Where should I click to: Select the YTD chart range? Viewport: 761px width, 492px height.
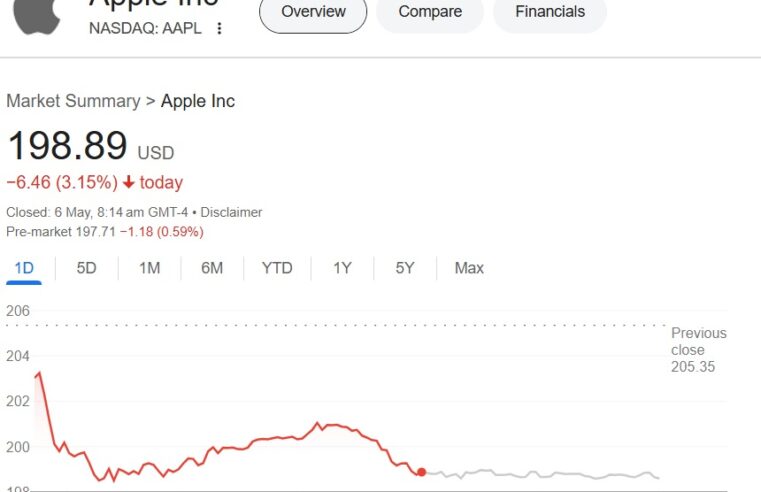tap(277, 268)
